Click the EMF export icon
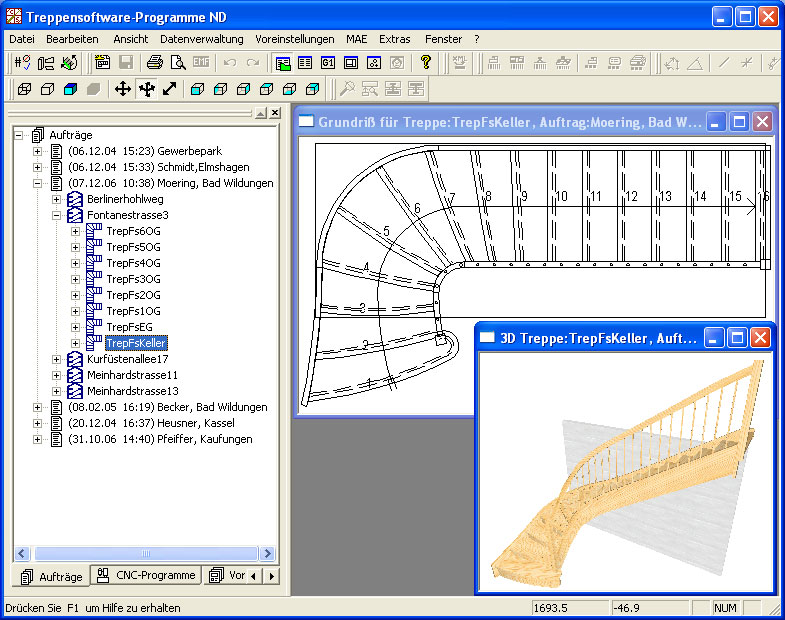The width and height of the screenshot is (785, 620). [x=201, y=63]
